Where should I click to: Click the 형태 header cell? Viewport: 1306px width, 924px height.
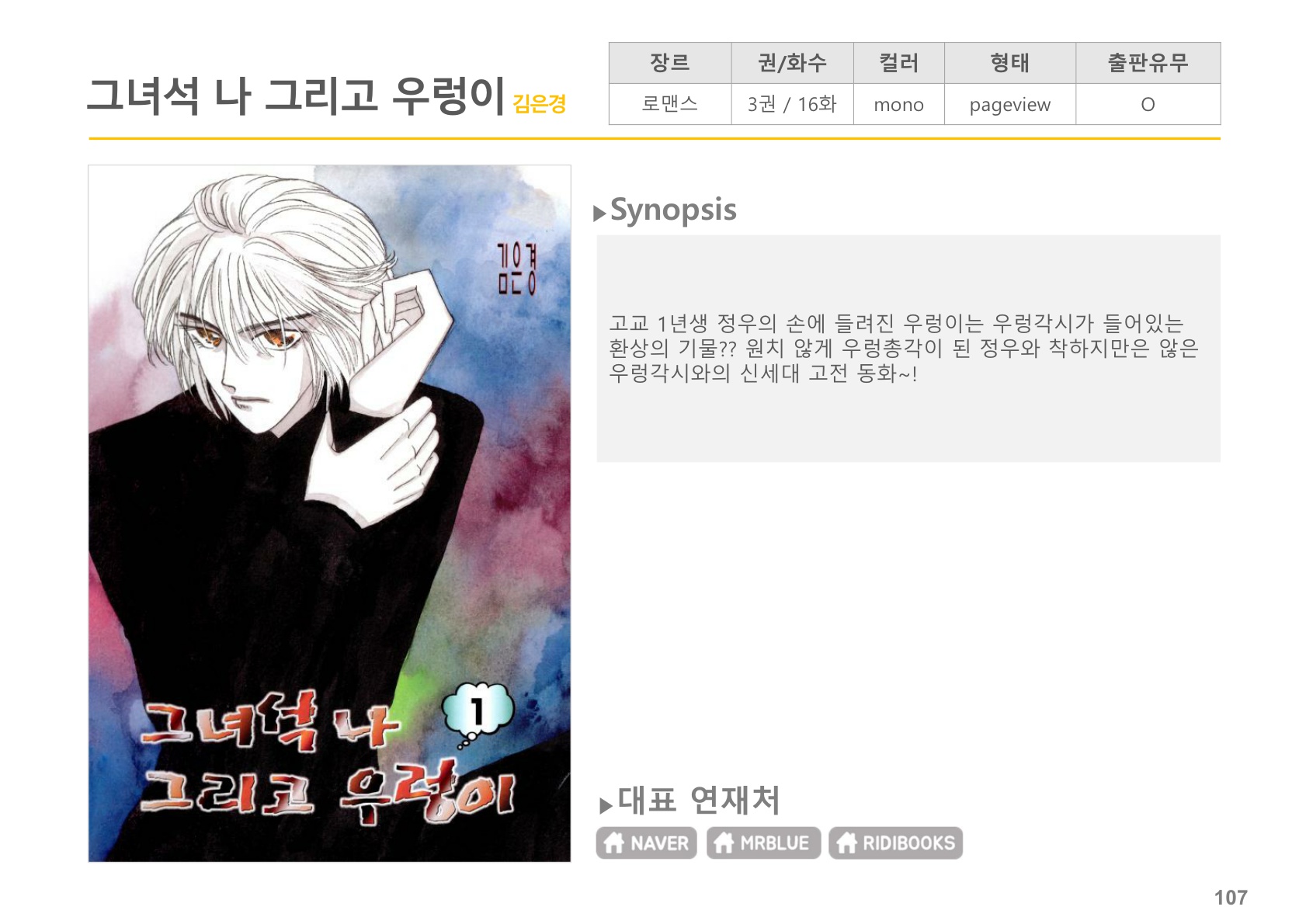(1009, 63)
